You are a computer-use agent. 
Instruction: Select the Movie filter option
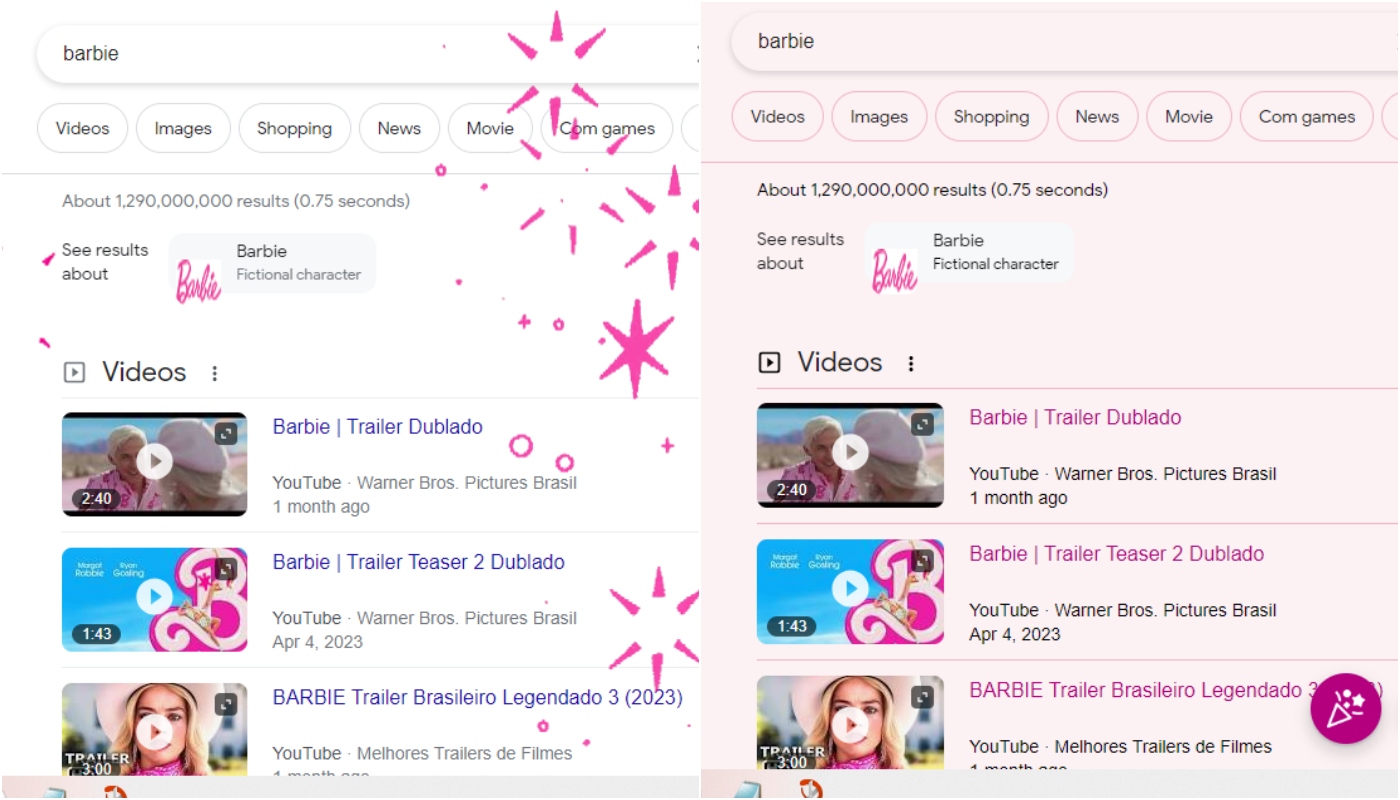tap(490, 128)
